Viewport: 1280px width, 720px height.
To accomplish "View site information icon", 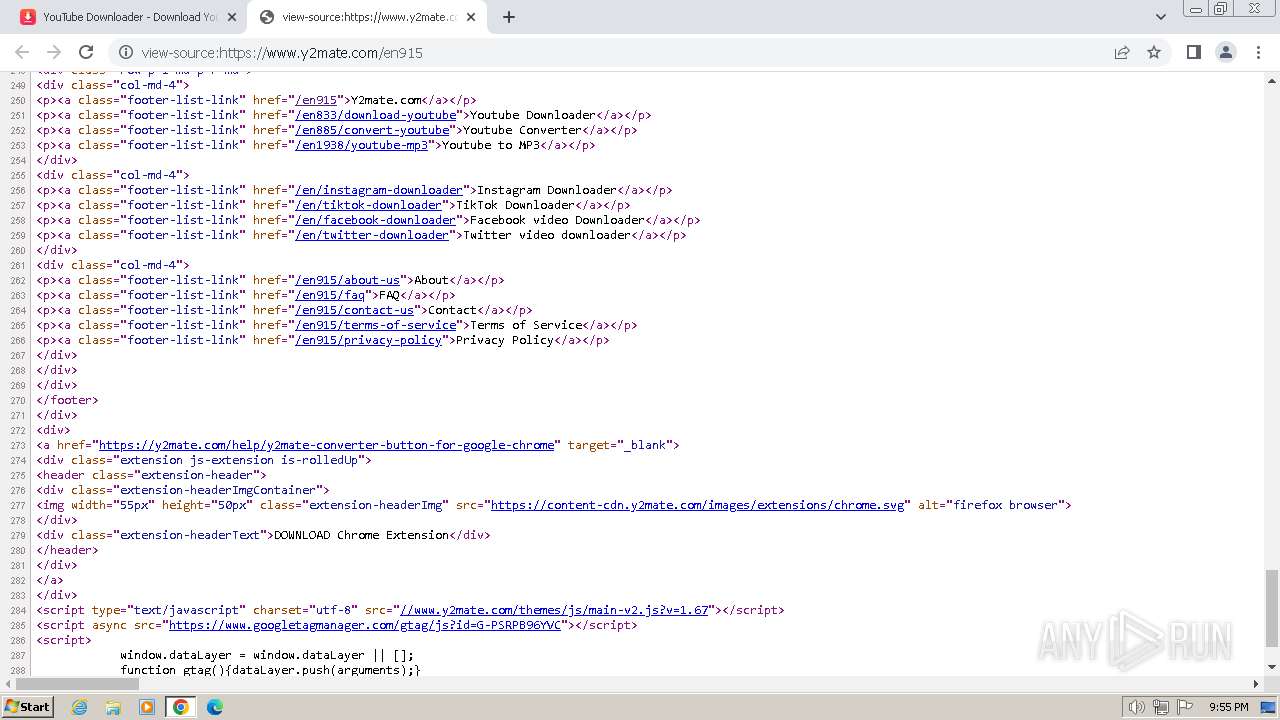I will coord(125,53).
